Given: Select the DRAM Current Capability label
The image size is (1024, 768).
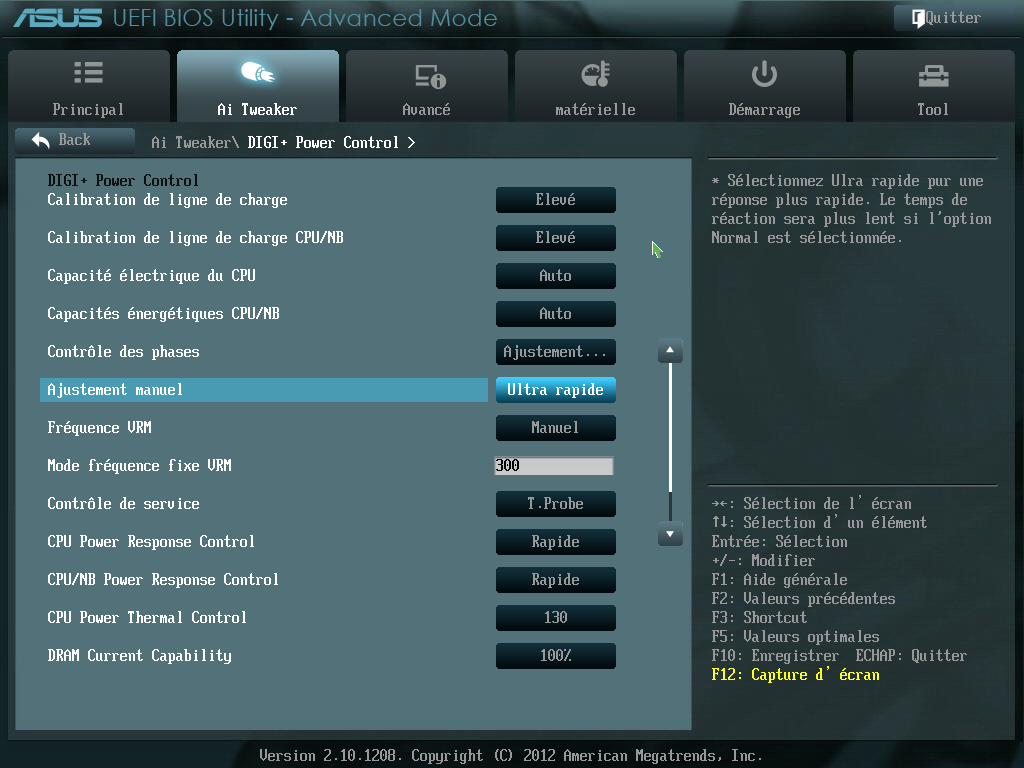Looking at the screenshot, I should [139, 656].
